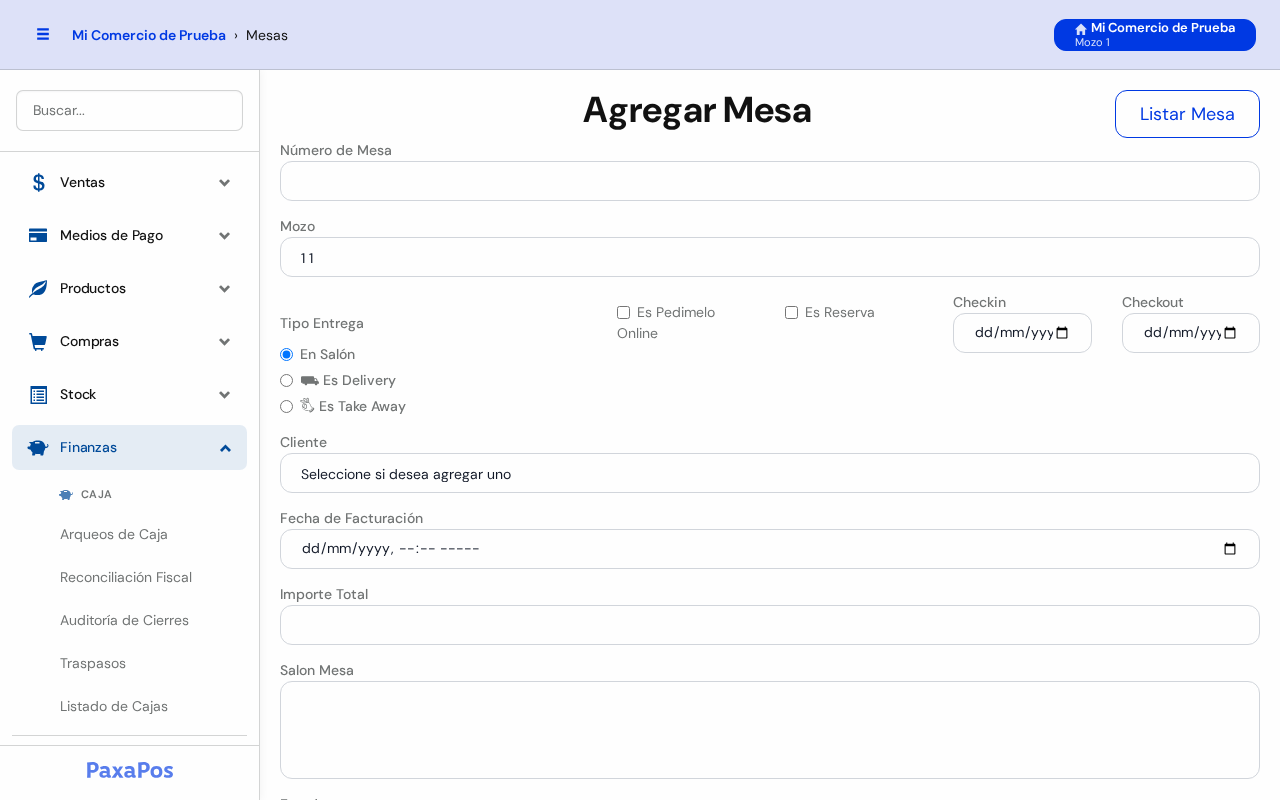Viewport: 1280px width, 800px height.
Task: Click the Stock list icon
Action: tap(38, 394)
